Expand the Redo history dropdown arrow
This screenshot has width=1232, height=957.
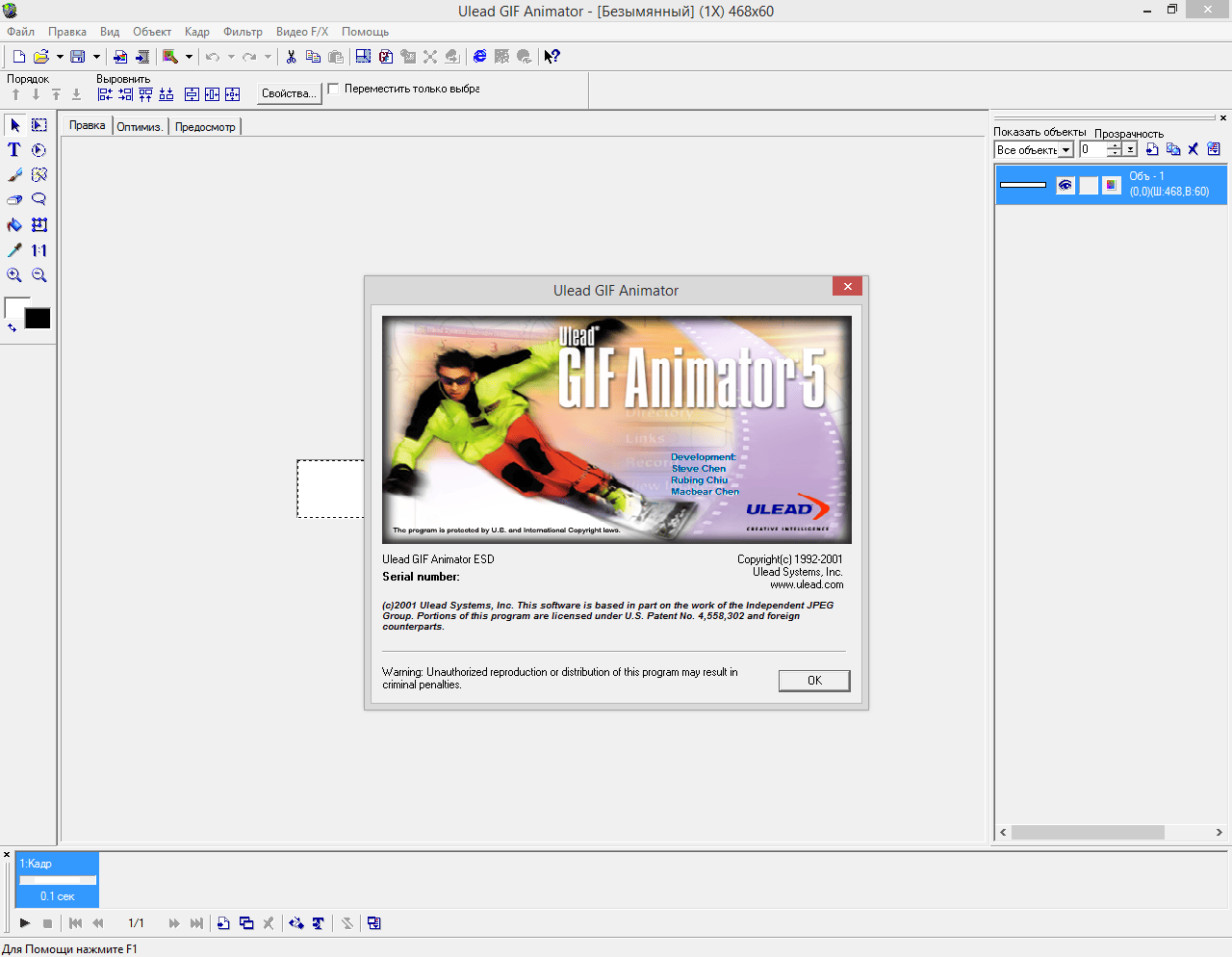coord(268,57)
